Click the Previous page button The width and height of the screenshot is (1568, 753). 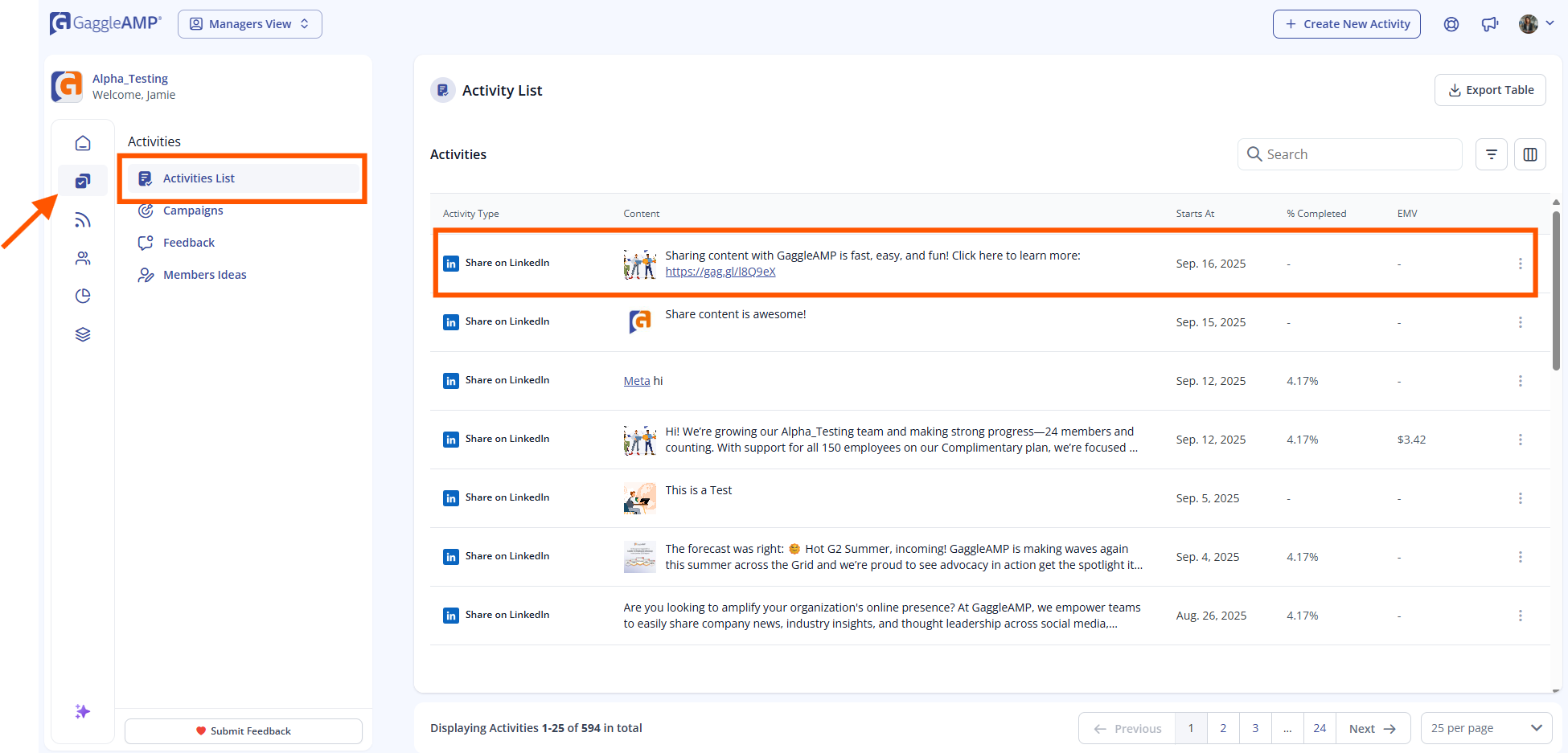pos(1127,728)
